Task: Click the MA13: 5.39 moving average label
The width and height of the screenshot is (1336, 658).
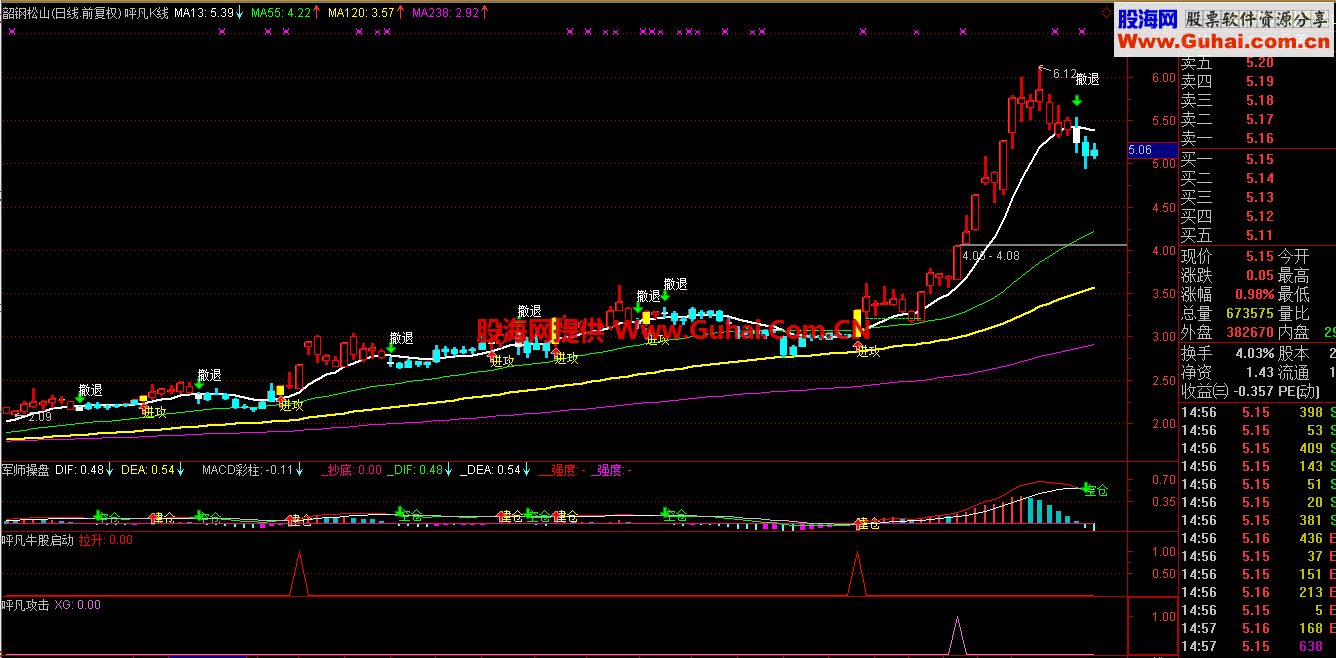Action: tap(204, 13)
